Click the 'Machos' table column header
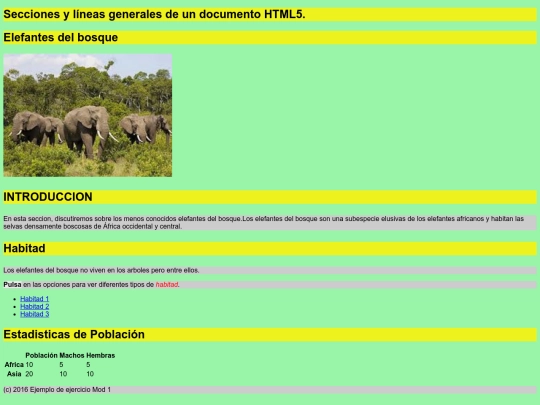This screenshot has height=405, width=540. pyautogui.click(x=72, y=355)
